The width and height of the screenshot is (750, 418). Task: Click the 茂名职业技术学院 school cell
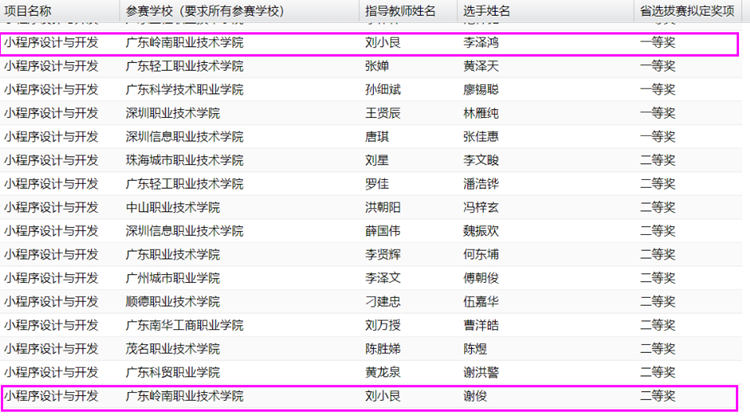pyautogui.click(x=172, y=348)
